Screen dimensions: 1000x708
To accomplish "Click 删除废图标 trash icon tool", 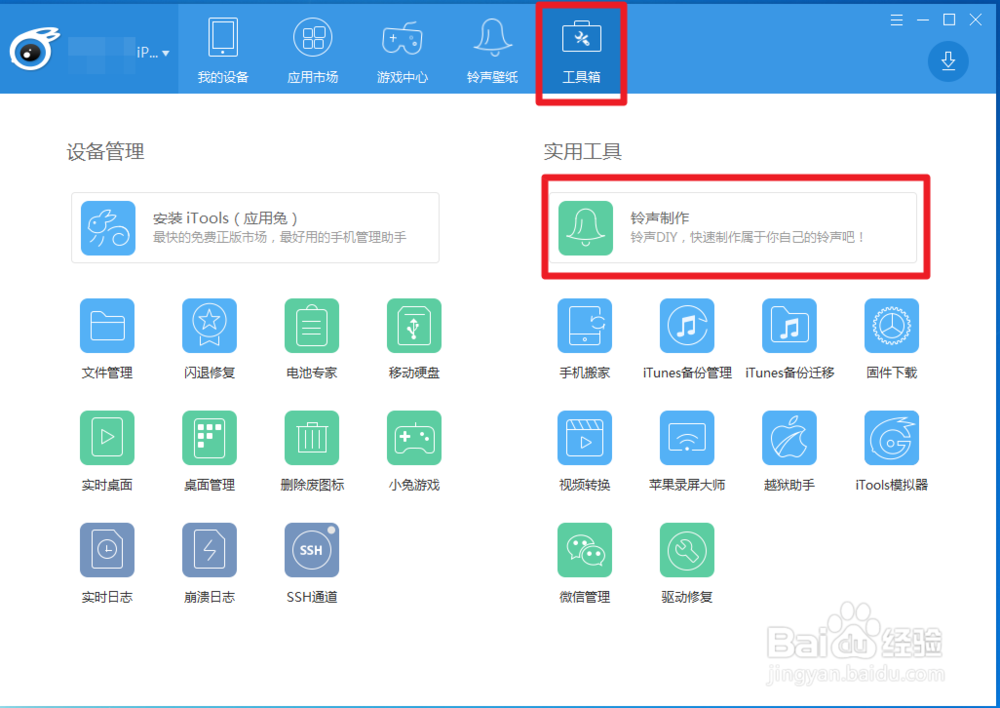I will [312, 438].
